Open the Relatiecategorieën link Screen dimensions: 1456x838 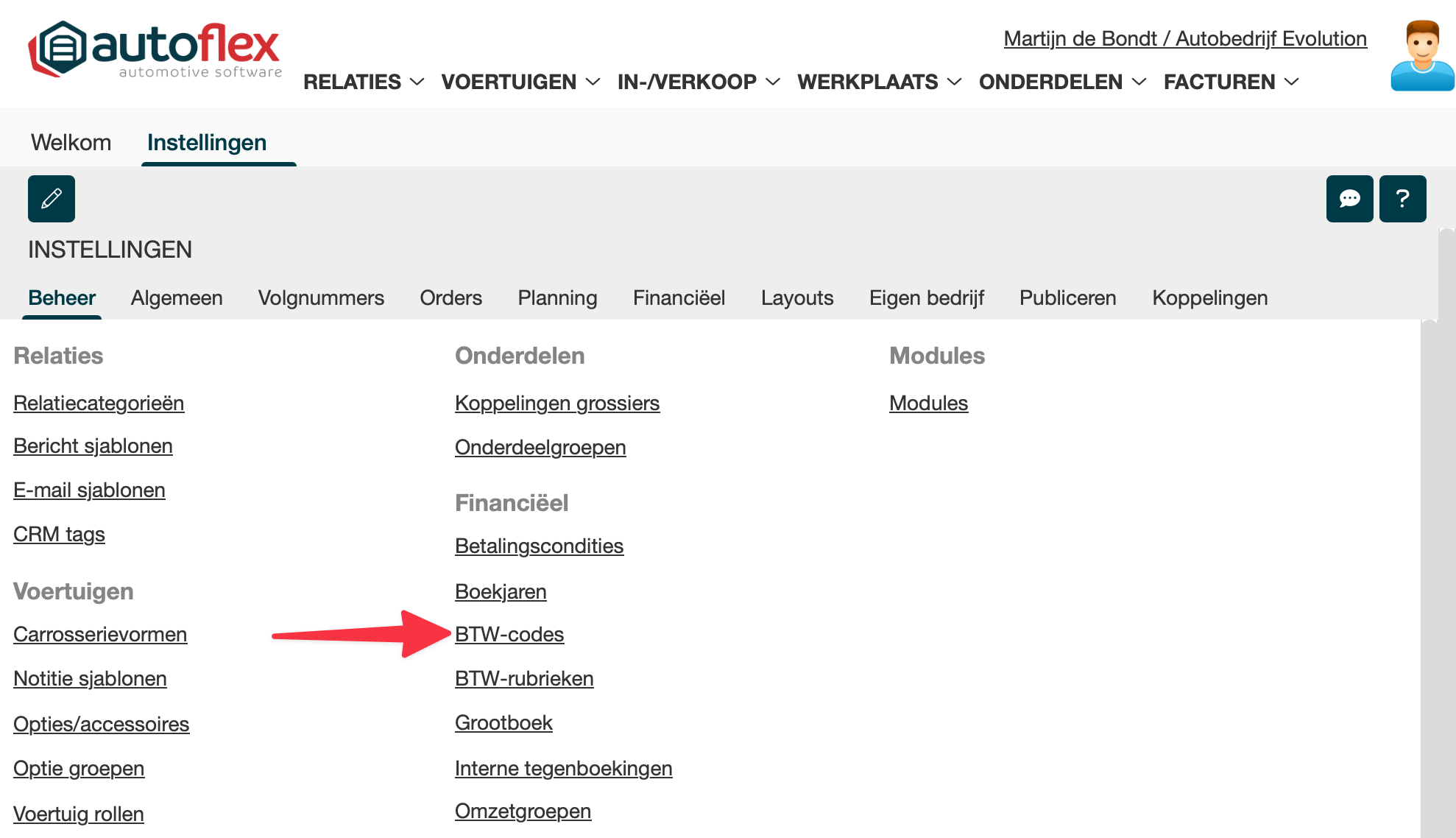pyautogui.click(x=99, y=403)
